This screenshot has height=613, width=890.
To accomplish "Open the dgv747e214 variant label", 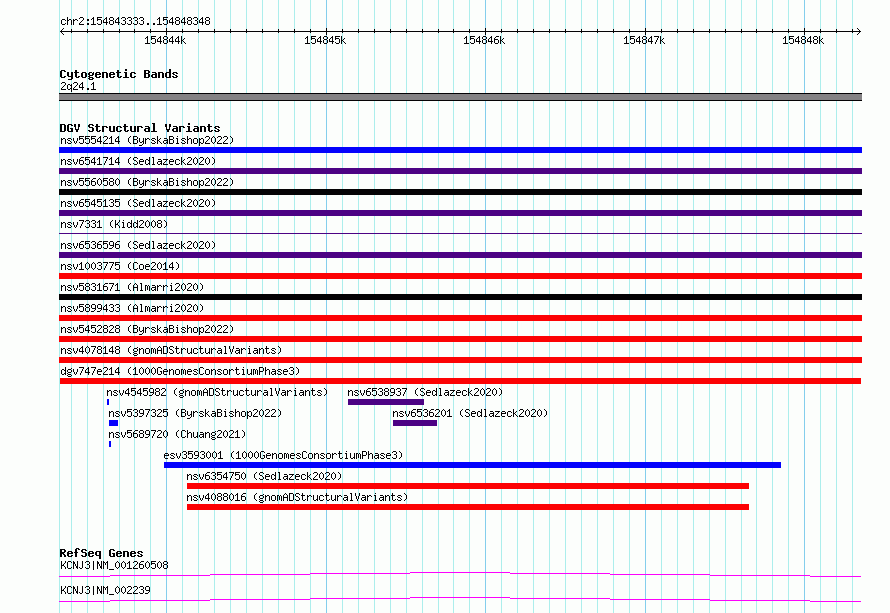I will pyautogui.click(x=179, y=371).
